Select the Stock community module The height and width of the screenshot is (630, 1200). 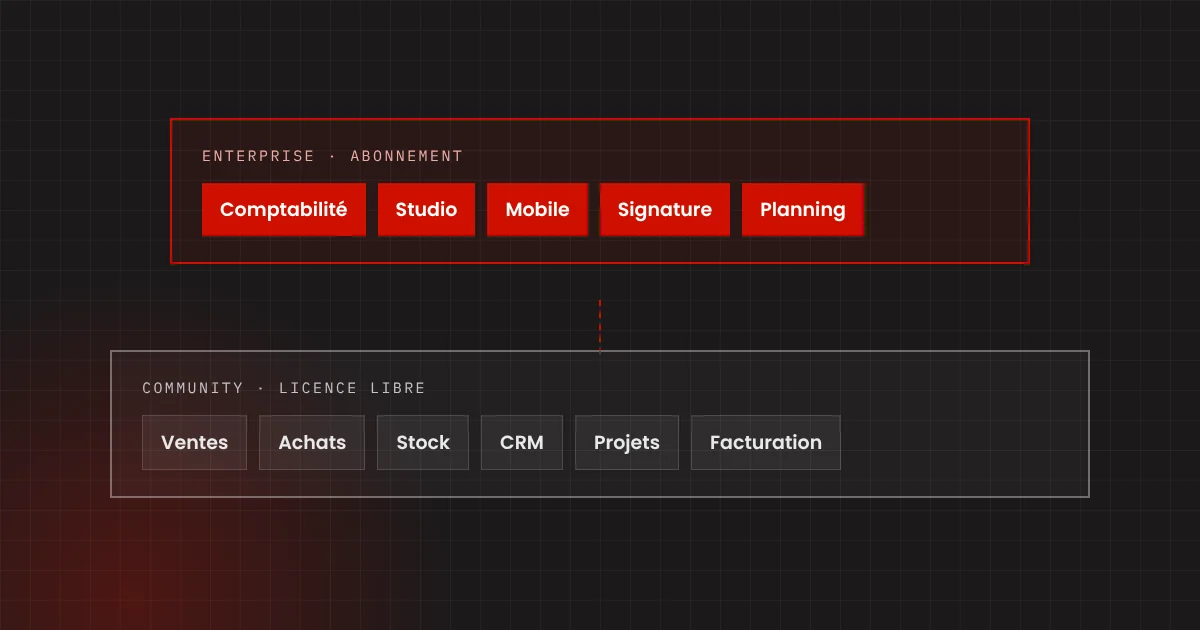(423, 443)
